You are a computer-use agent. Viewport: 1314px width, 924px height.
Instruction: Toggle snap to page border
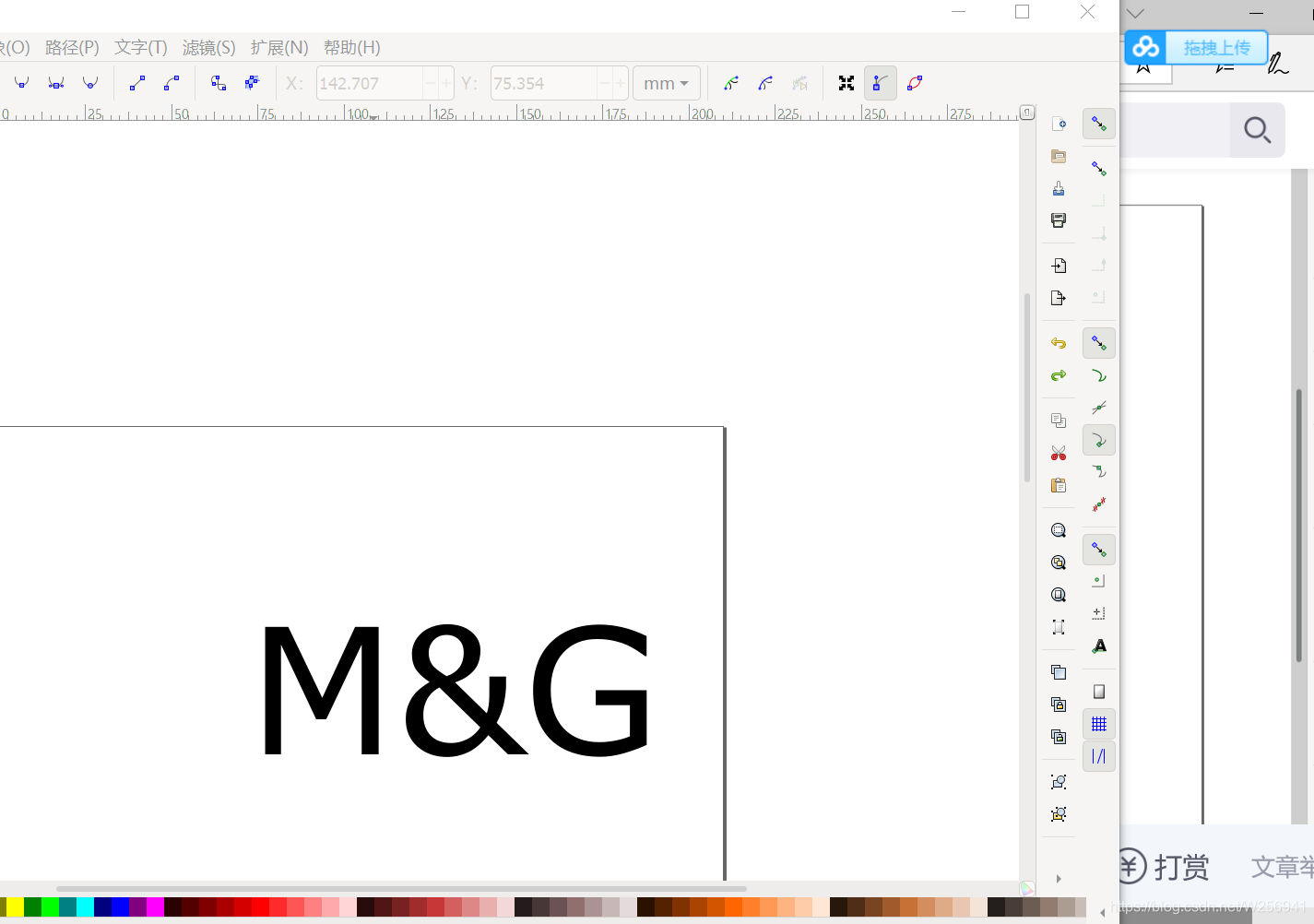[1099, 692]
